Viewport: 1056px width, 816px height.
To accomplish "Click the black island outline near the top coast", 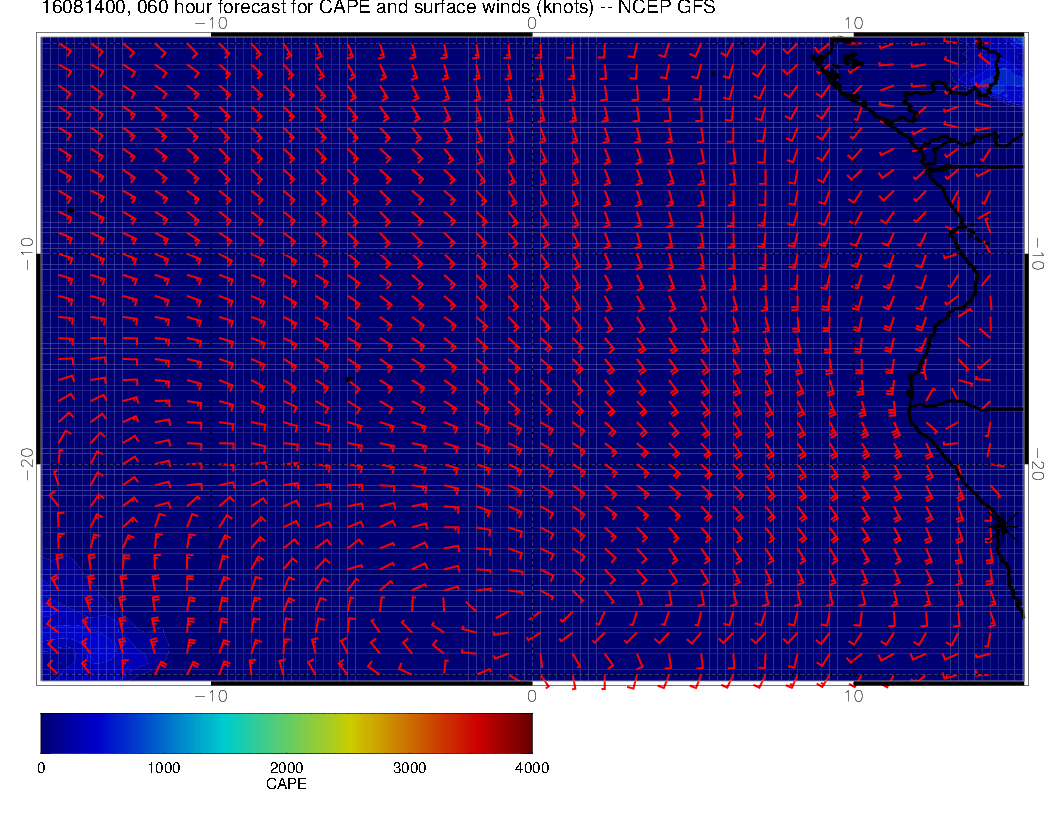I will click(x=851, y=61).
